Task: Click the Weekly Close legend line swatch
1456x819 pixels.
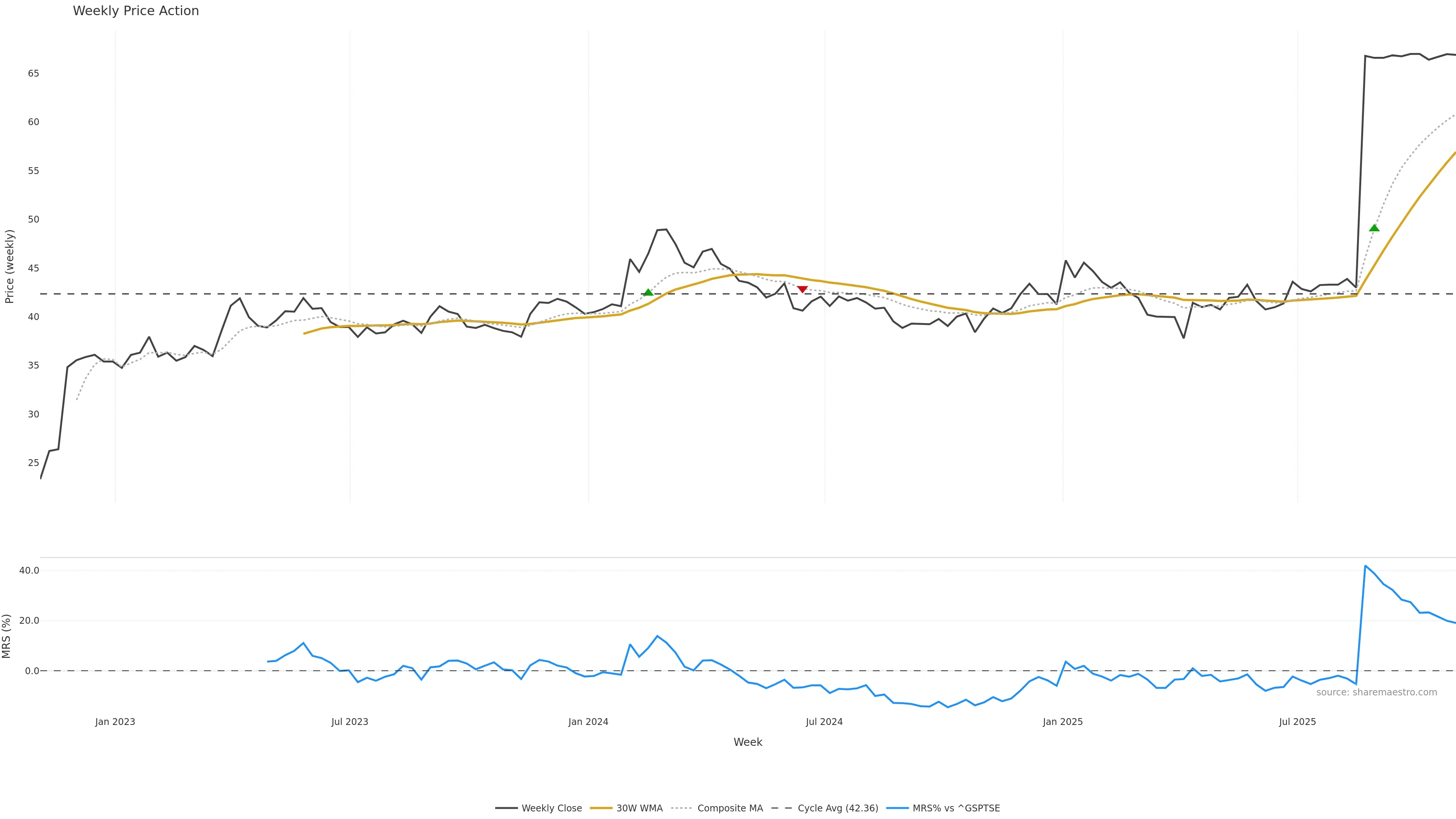Action: 506,808
